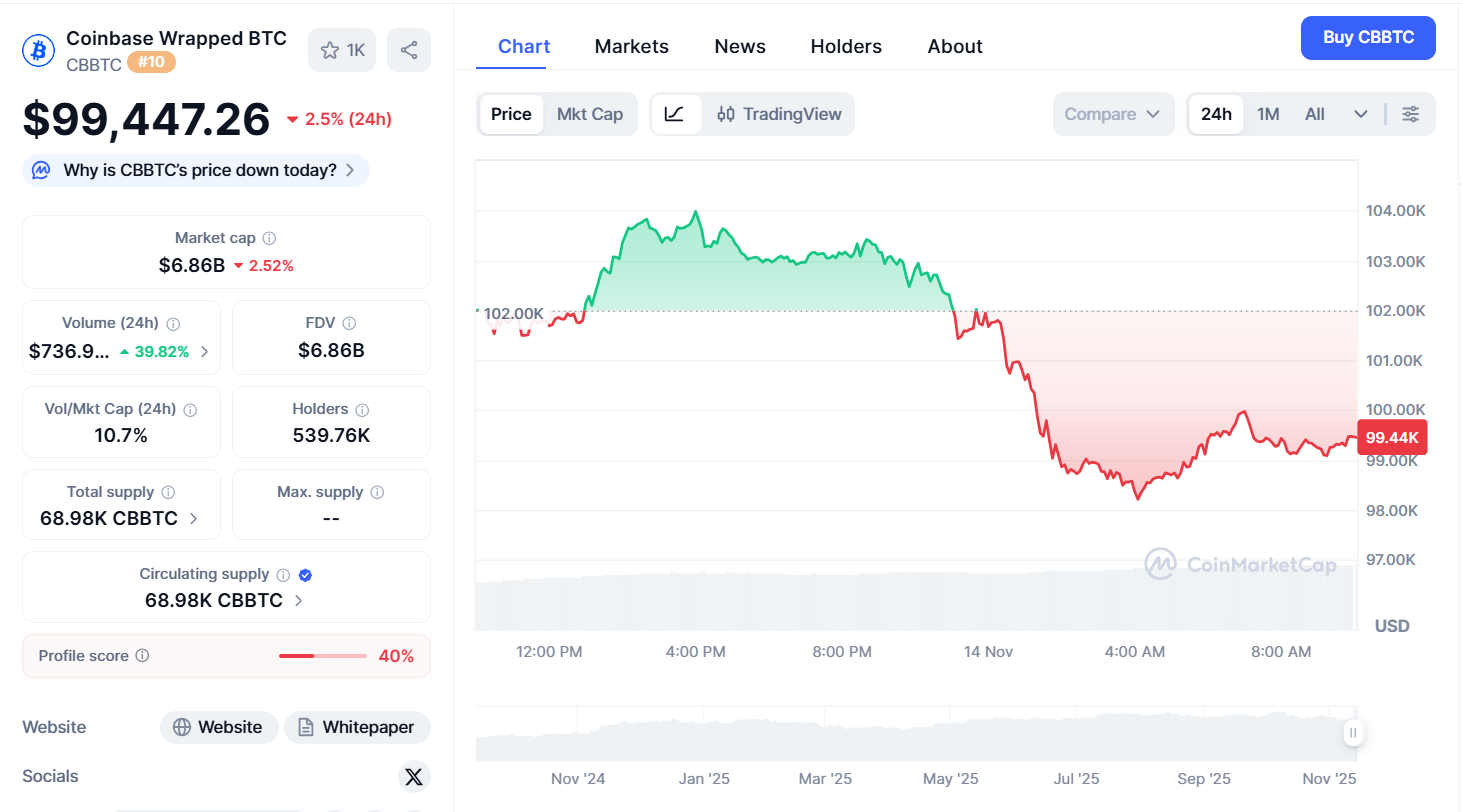Select the 1M time range
Screen dimensions: 1462x812
(1268, 114)
